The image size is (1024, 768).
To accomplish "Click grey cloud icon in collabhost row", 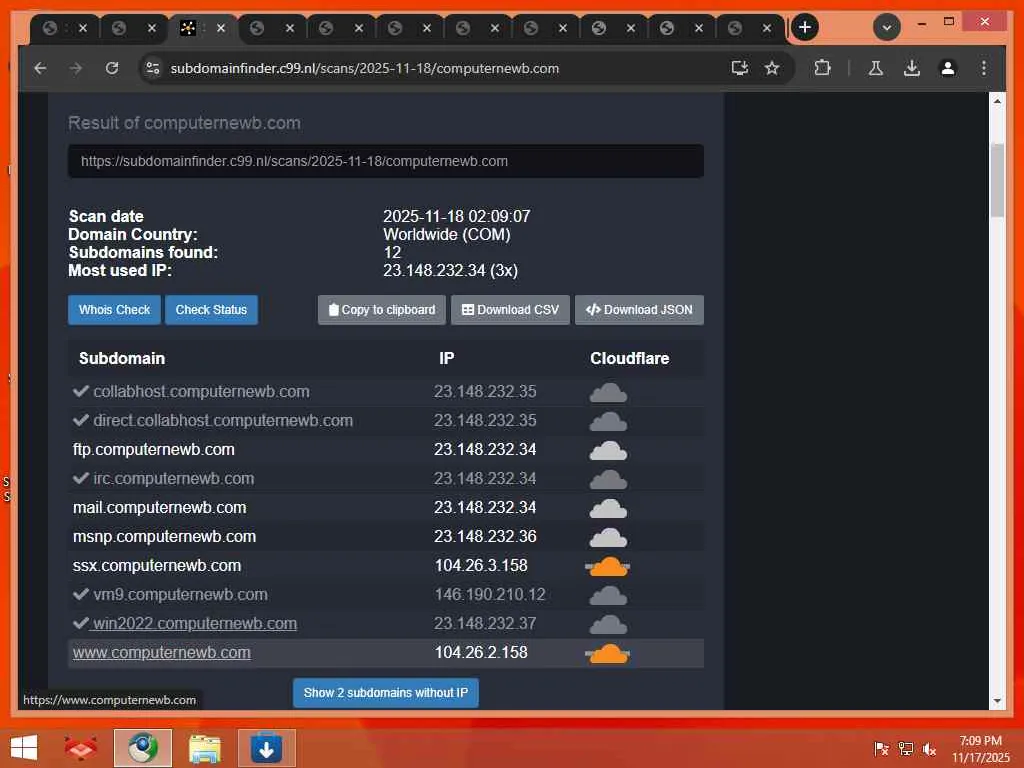I will click(x=608, y=392).
